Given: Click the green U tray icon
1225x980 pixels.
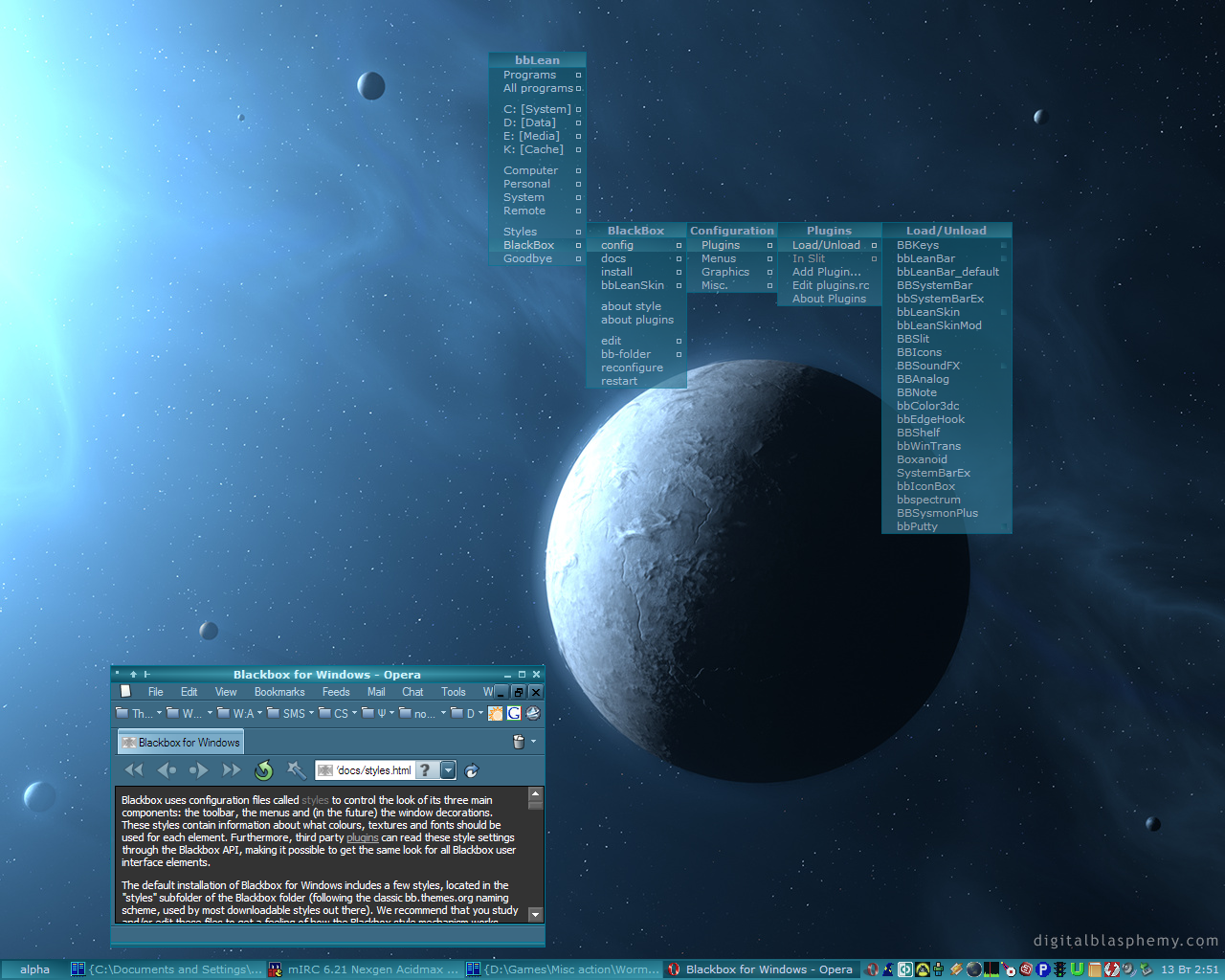Looking at the screenshot, I should [x=1078, y=969].
